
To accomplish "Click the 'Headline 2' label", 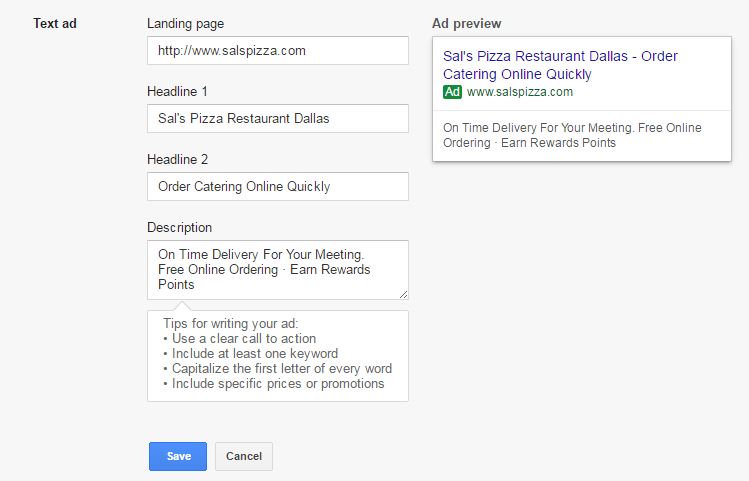I will 177,159.
